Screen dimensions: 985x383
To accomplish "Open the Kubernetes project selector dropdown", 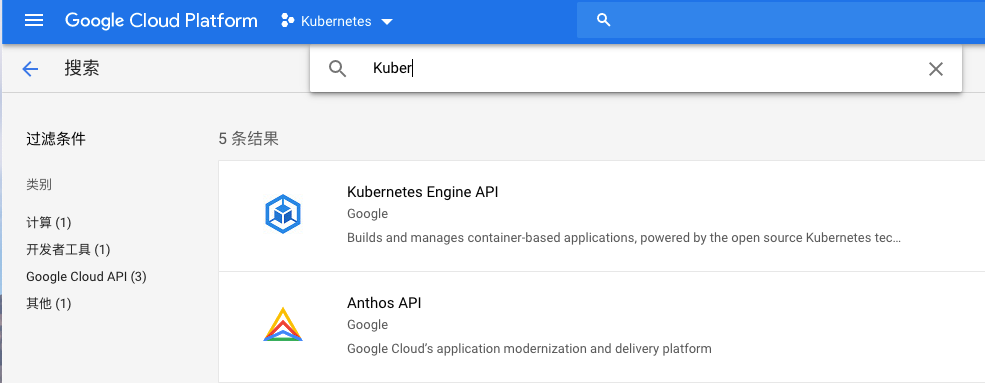I will point(337,21).
